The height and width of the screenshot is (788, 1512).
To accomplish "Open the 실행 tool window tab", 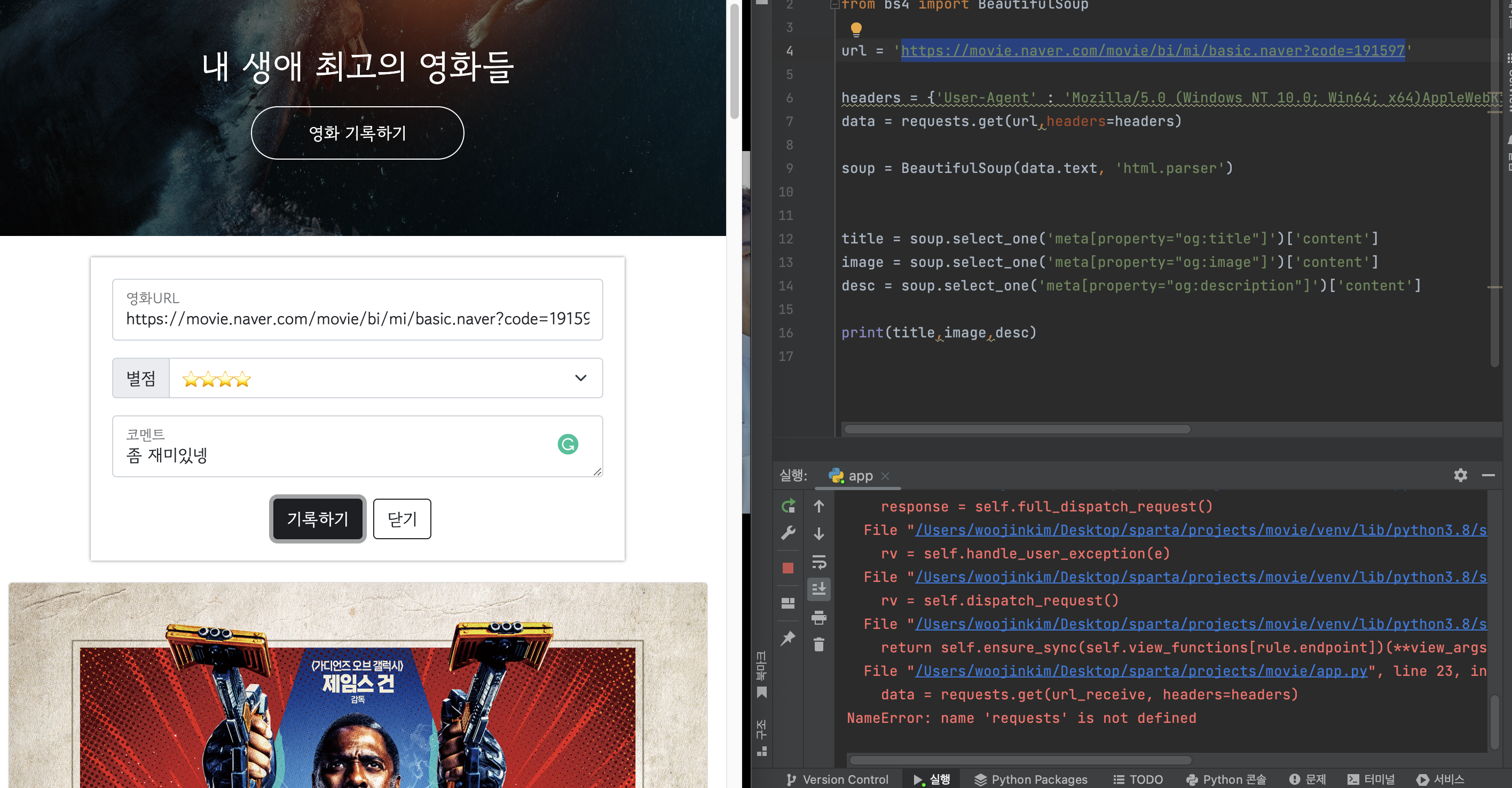I will (932, 779).
